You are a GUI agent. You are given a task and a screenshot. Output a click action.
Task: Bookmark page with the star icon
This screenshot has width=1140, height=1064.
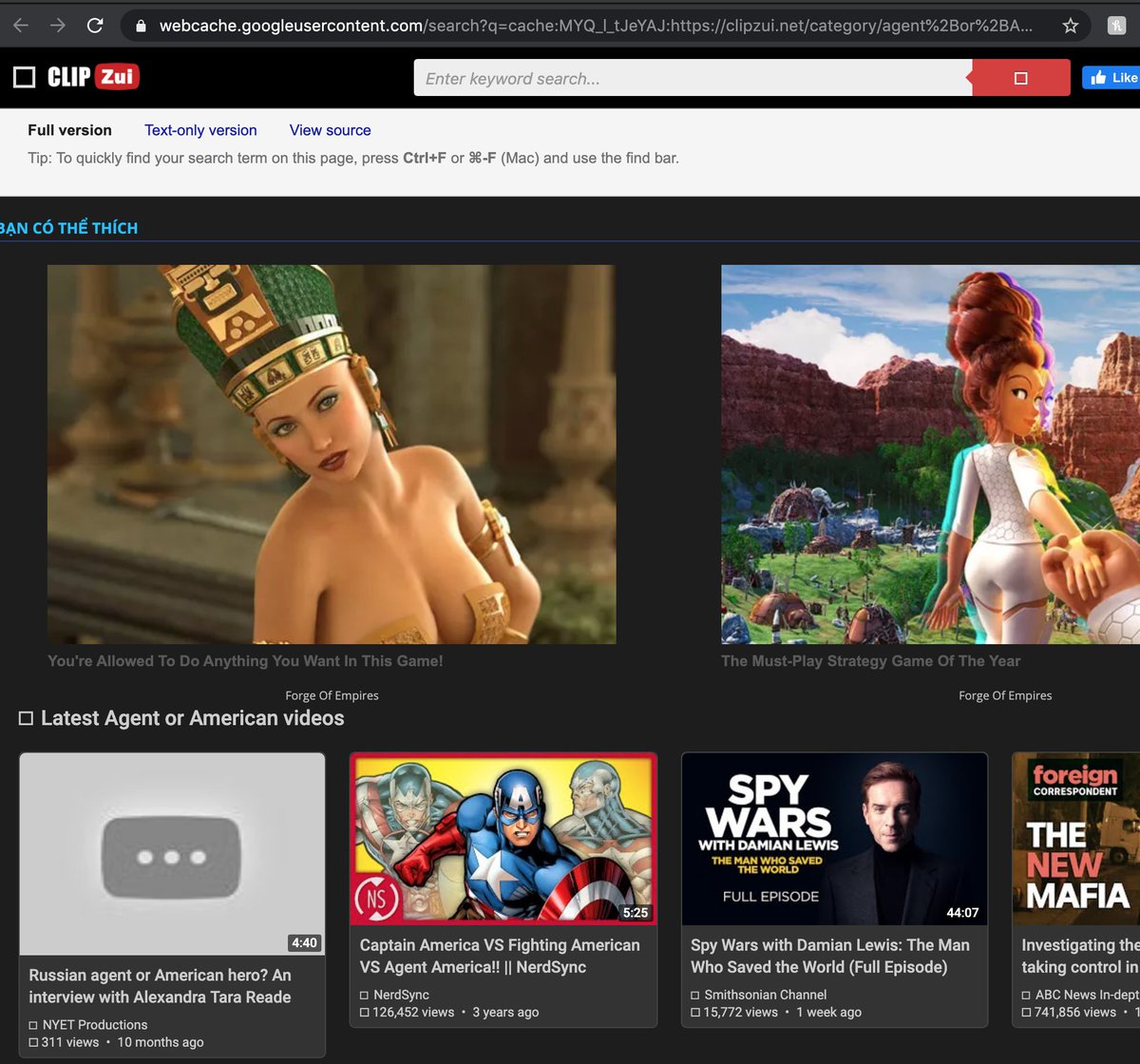click(1071, 26)
